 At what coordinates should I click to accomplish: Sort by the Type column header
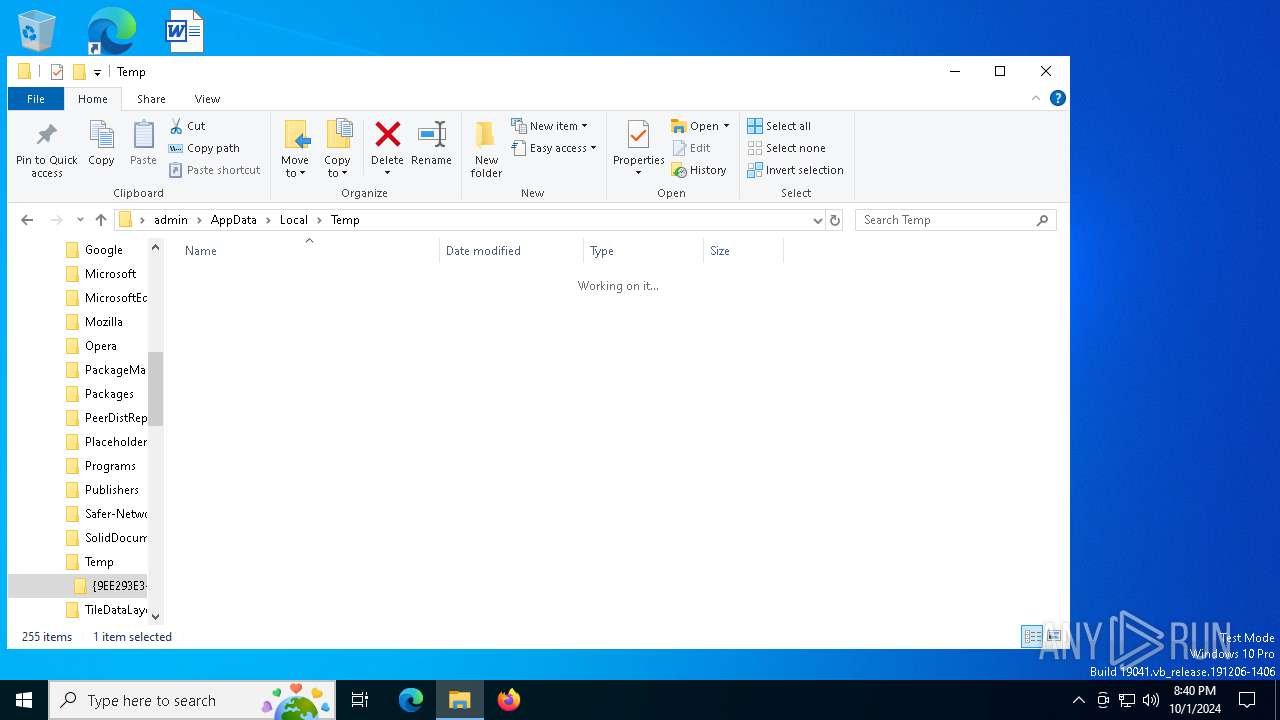(643, 251)
